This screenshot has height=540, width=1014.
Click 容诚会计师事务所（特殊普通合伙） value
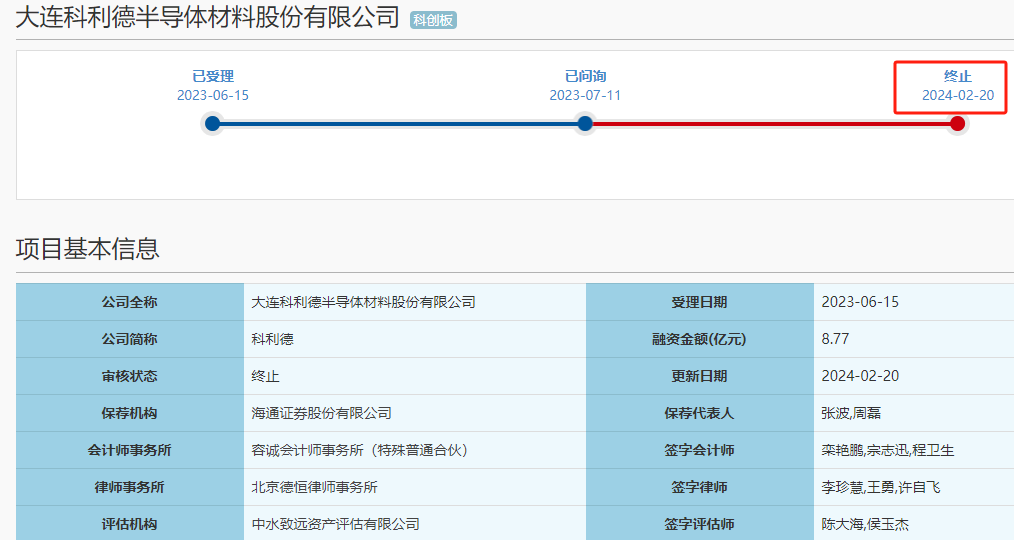(x=360, y=450)
